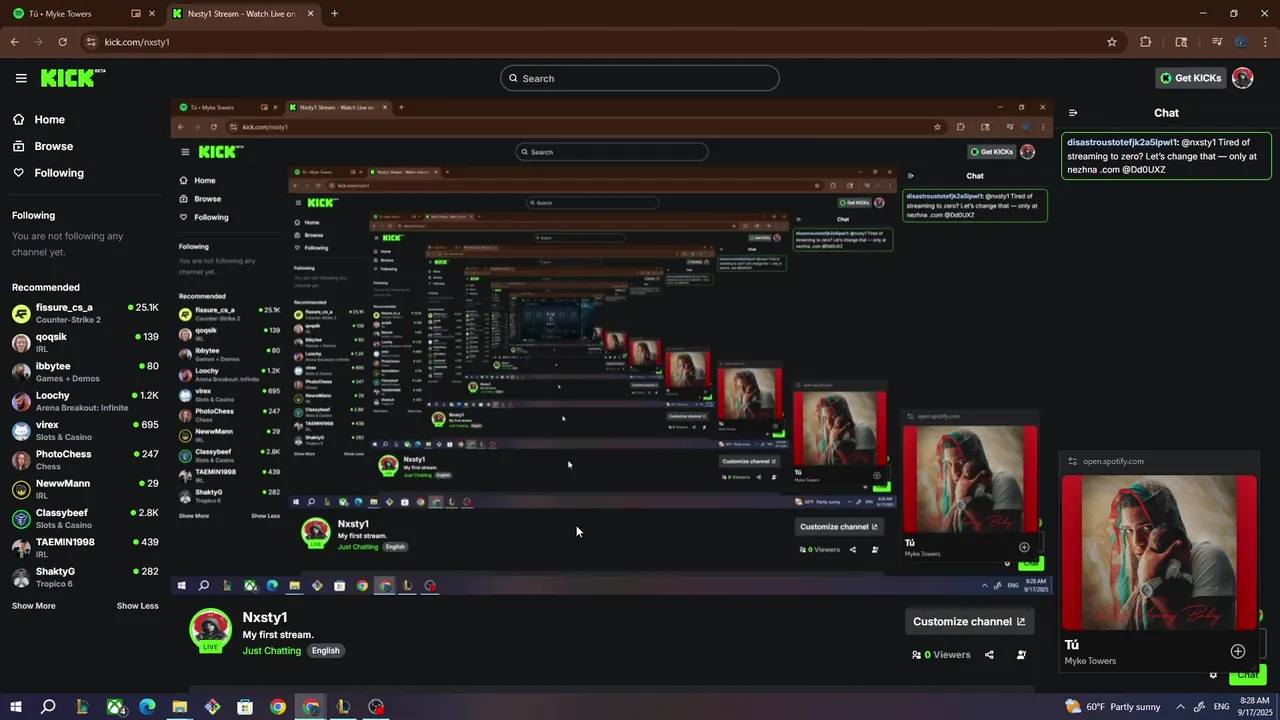Open the 60°F Partly sunny weather widget
Viewport: 1280px width, 720px height.
pos(1113,707)
